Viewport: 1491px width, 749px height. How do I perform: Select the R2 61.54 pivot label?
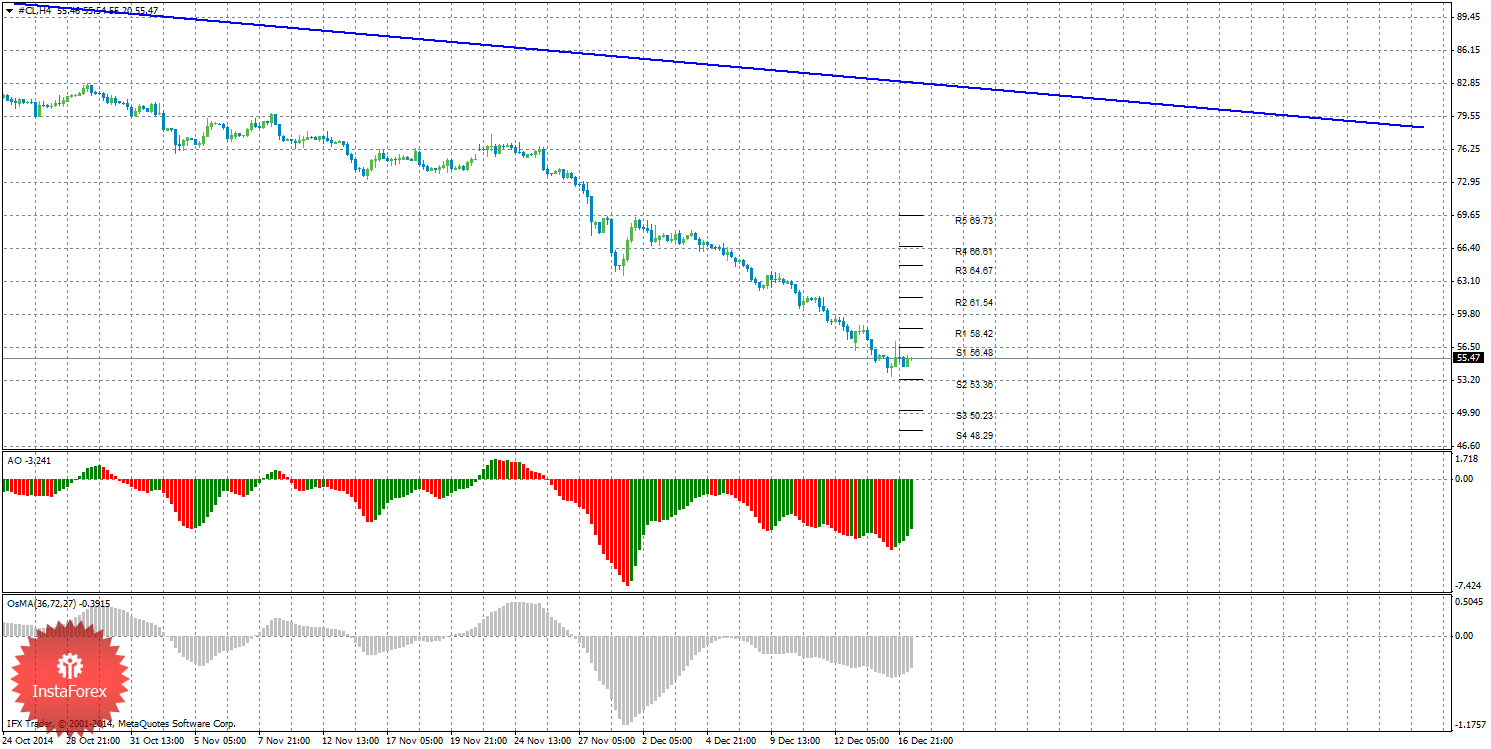[973, 302]
